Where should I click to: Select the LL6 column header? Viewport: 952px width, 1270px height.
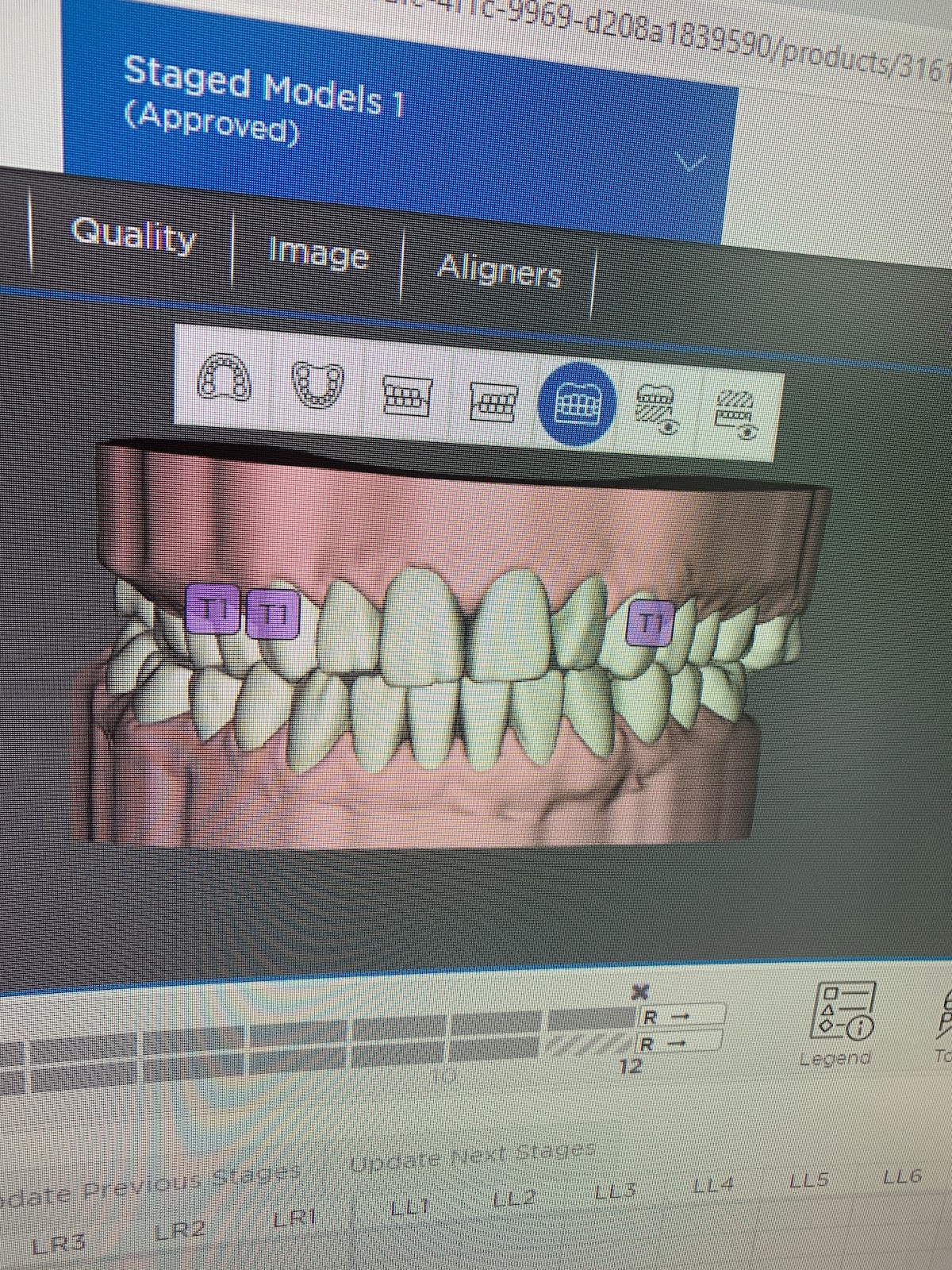click(x=903, y=1176)
